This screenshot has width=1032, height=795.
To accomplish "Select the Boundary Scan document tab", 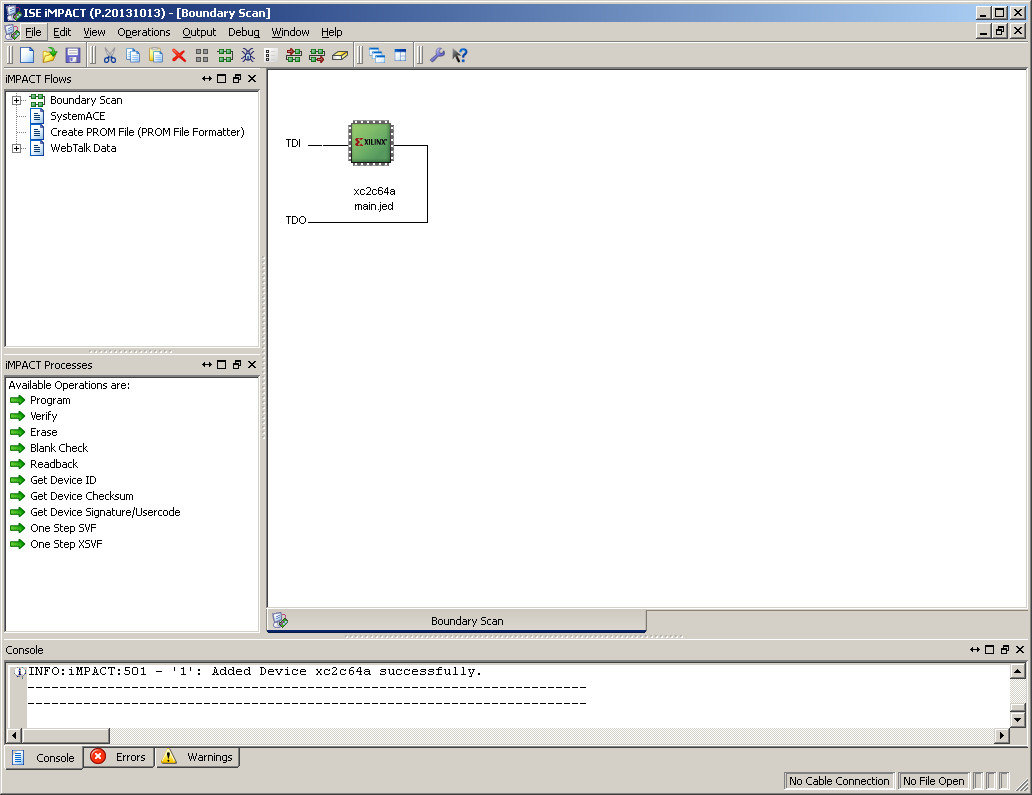I will [457, 621].
